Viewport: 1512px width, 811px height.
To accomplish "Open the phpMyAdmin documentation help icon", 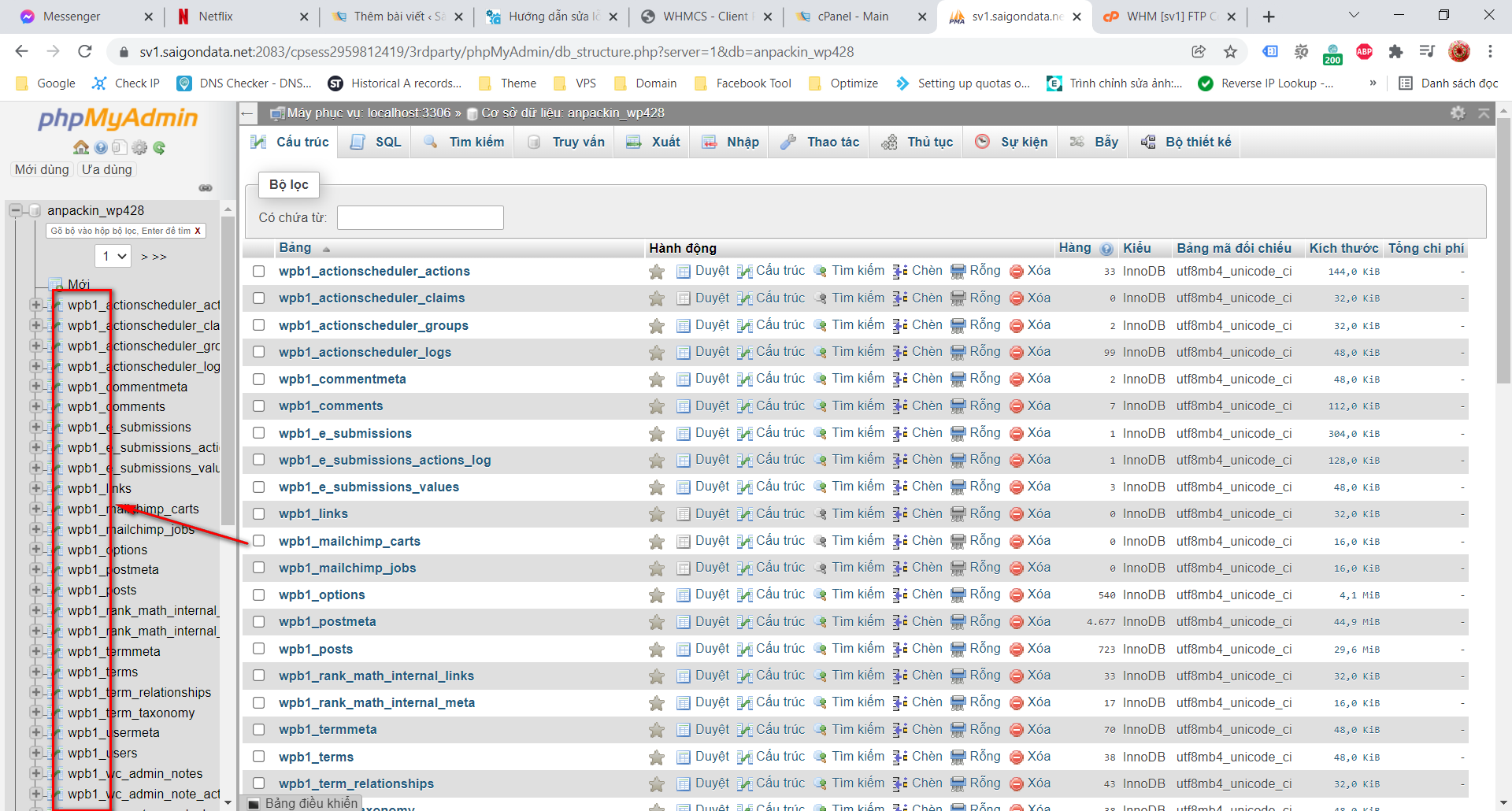I will 101,147.
